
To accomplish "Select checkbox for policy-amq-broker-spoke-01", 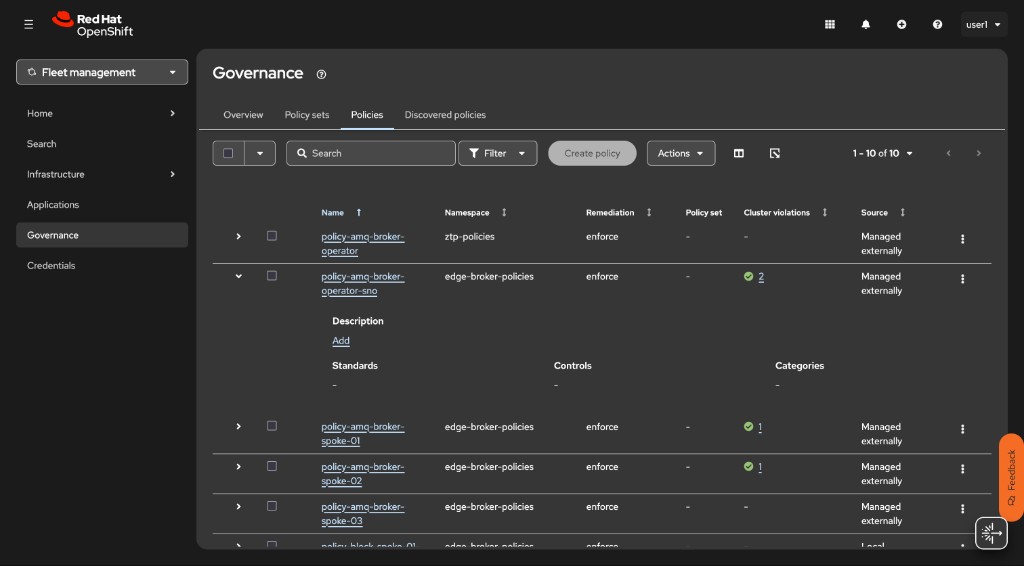I will point(272,426).
